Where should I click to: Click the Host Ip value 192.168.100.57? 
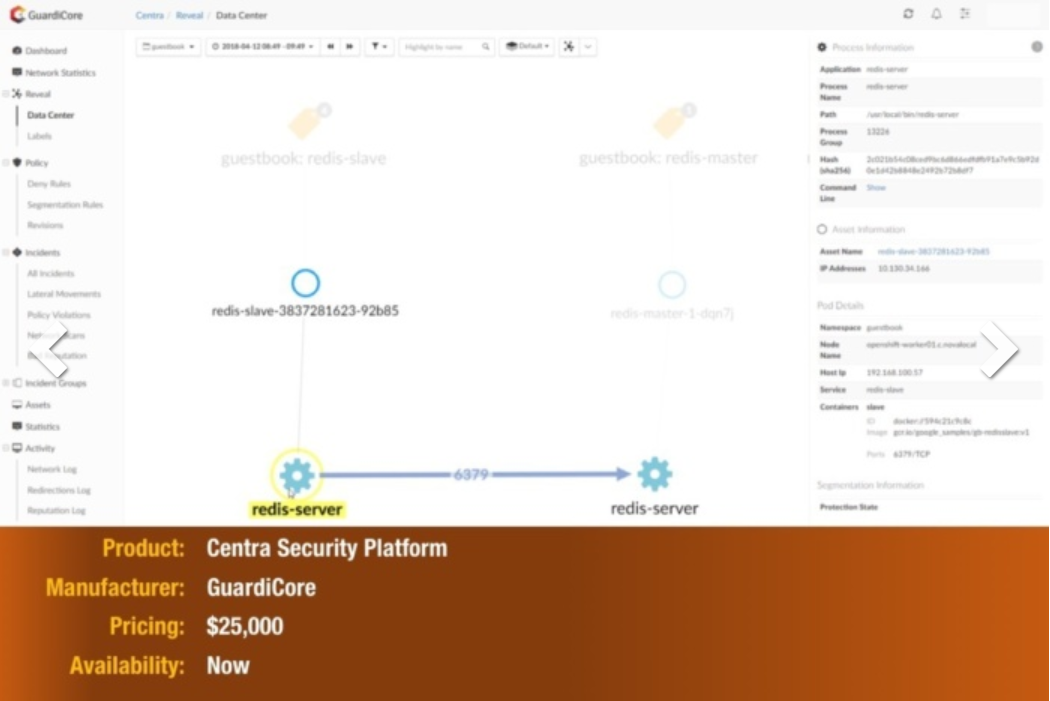(x=895, y=372)
